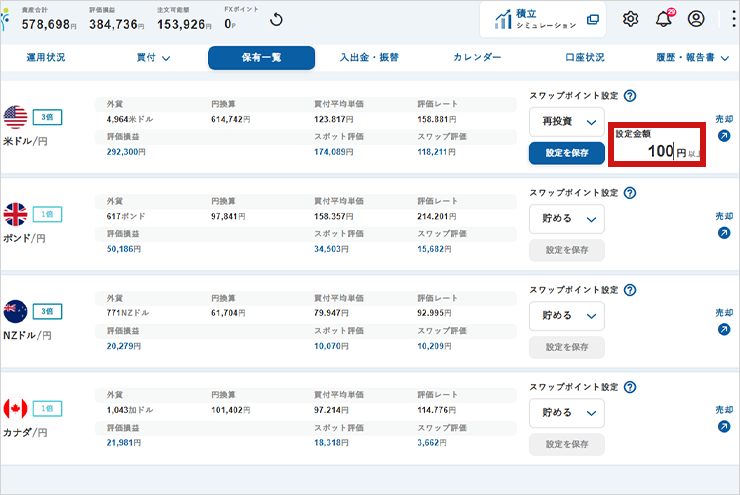Open the 再投資 dropdown for 米ドル/円
The width and height of the screenshot is (740, 495).
567,122
